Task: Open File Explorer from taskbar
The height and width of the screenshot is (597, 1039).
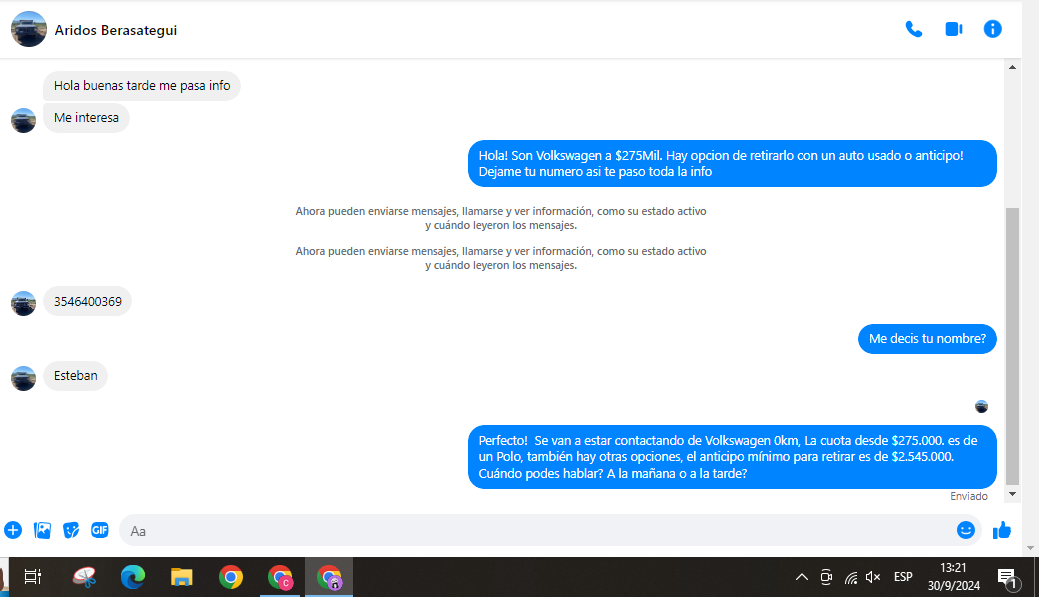Action: [x=182, y=577]
